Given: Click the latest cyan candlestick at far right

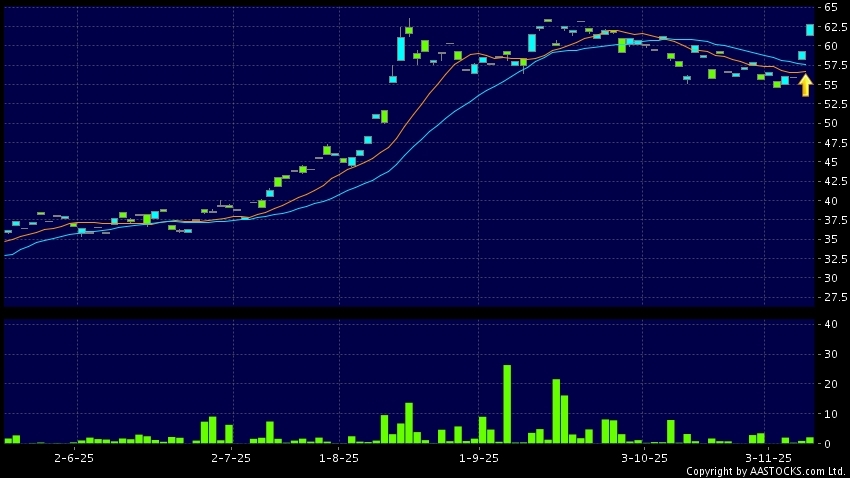Looking at the screenshot, I should click(x=810, y=30).
